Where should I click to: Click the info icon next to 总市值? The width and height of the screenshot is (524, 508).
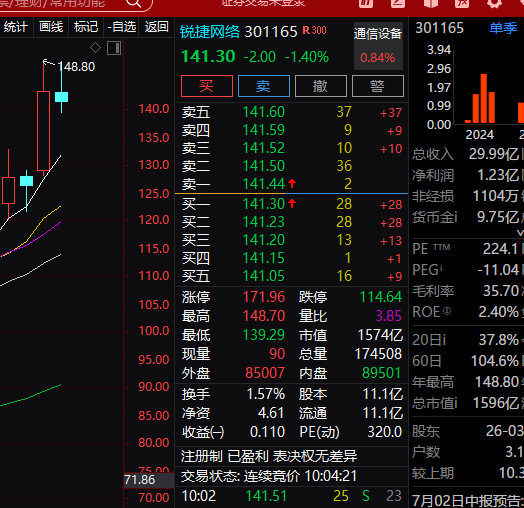click(455, 403)
